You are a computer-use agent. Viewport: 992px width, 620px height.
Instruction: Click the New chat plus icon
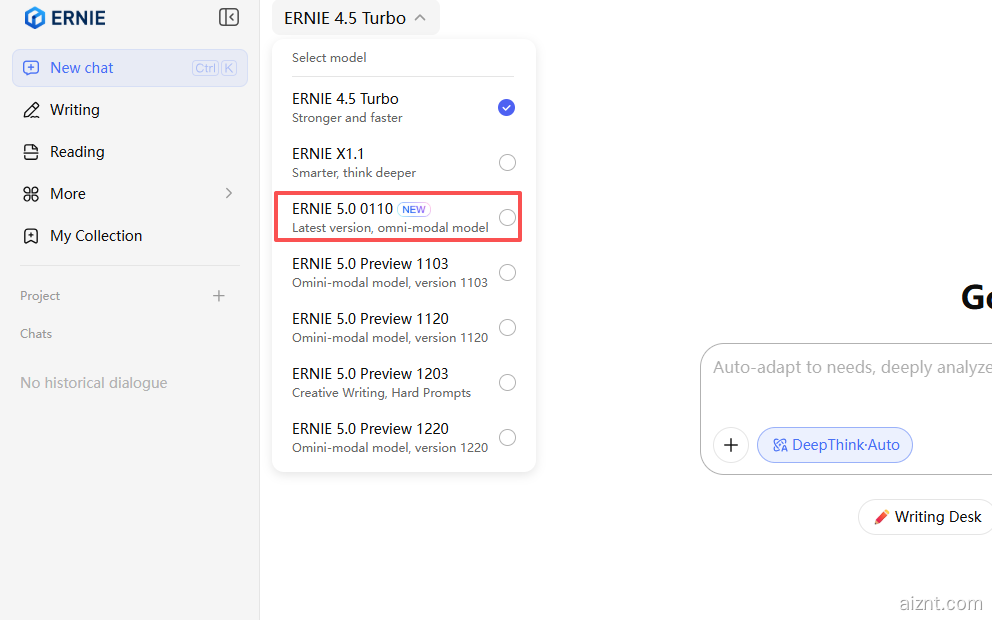[31, 68]
